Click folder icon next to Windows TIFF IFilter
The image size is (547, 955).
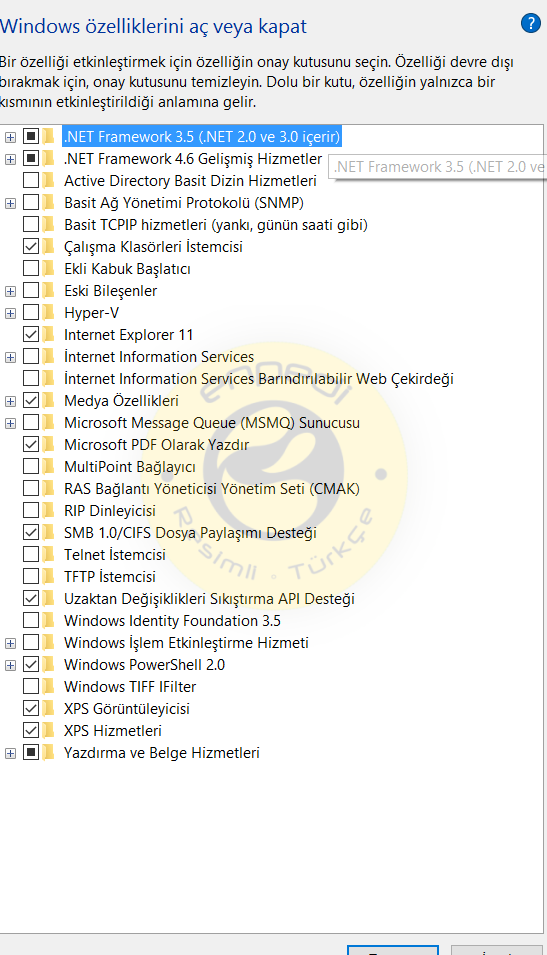(49, 686)
